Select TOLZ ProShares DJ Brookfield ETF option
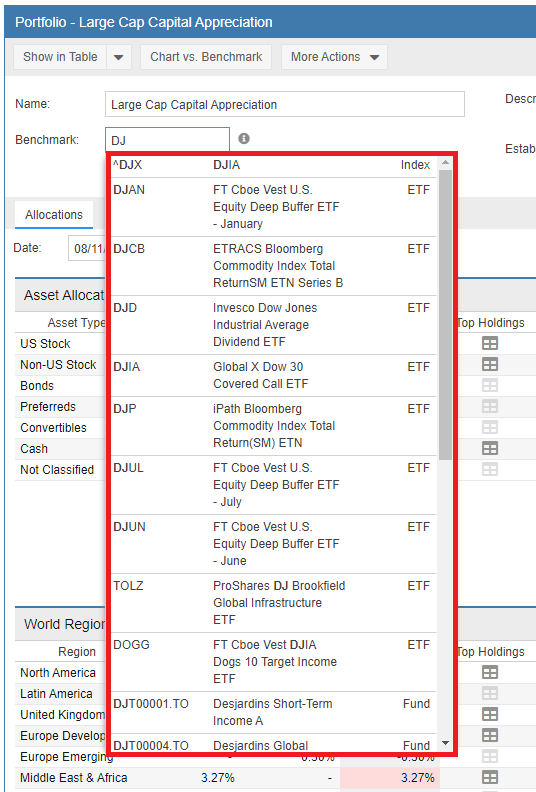Viewport: 536px width, 792px height. pos(273,603)
